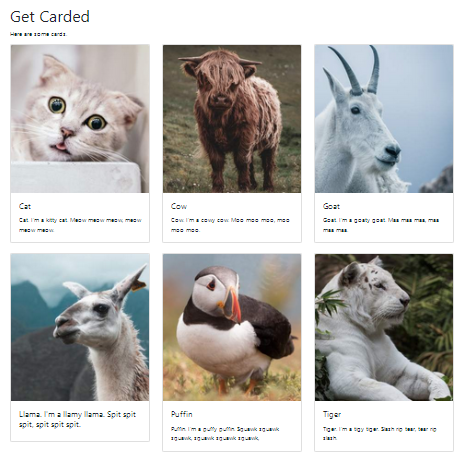Viewport: 464px width, 462px height.
Task: Select the white goat picture
Action: coord(384,119)
